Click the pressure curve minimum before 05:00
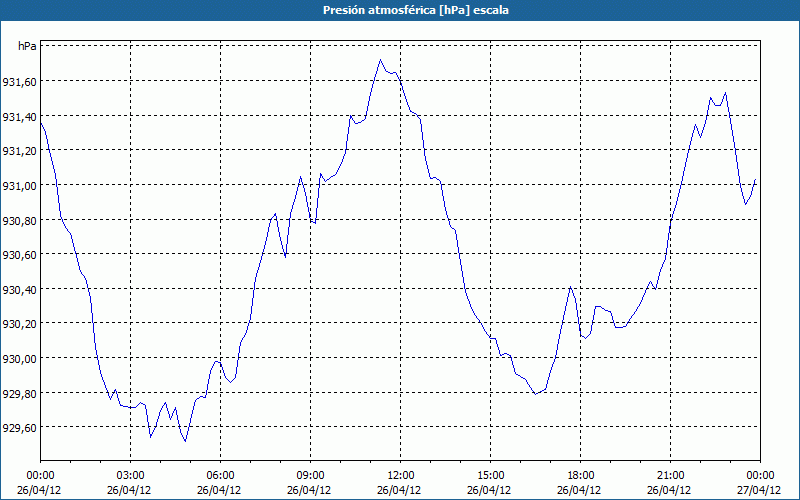Viewport: 800px width, 500px height. click(185, 441)
